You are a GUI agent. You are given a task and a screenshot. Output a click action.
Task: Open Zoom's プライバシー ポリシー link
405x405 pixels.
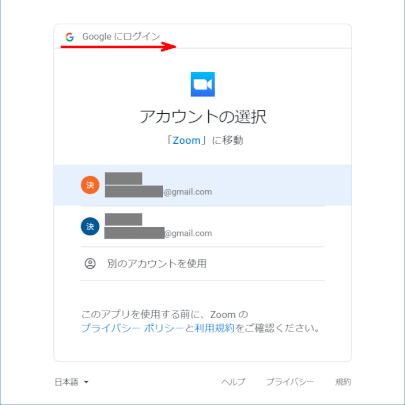132,328
